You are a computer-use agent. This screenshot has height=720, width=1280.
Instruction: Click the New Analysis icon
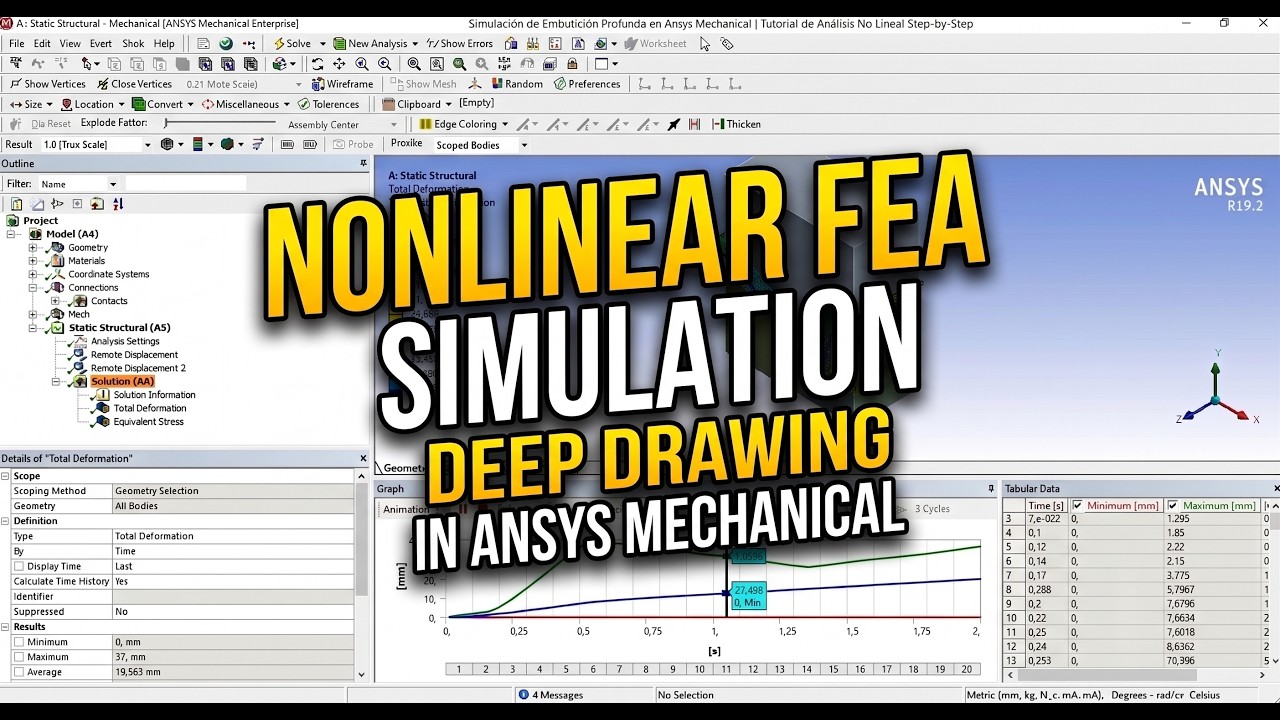tap(339, 44)
